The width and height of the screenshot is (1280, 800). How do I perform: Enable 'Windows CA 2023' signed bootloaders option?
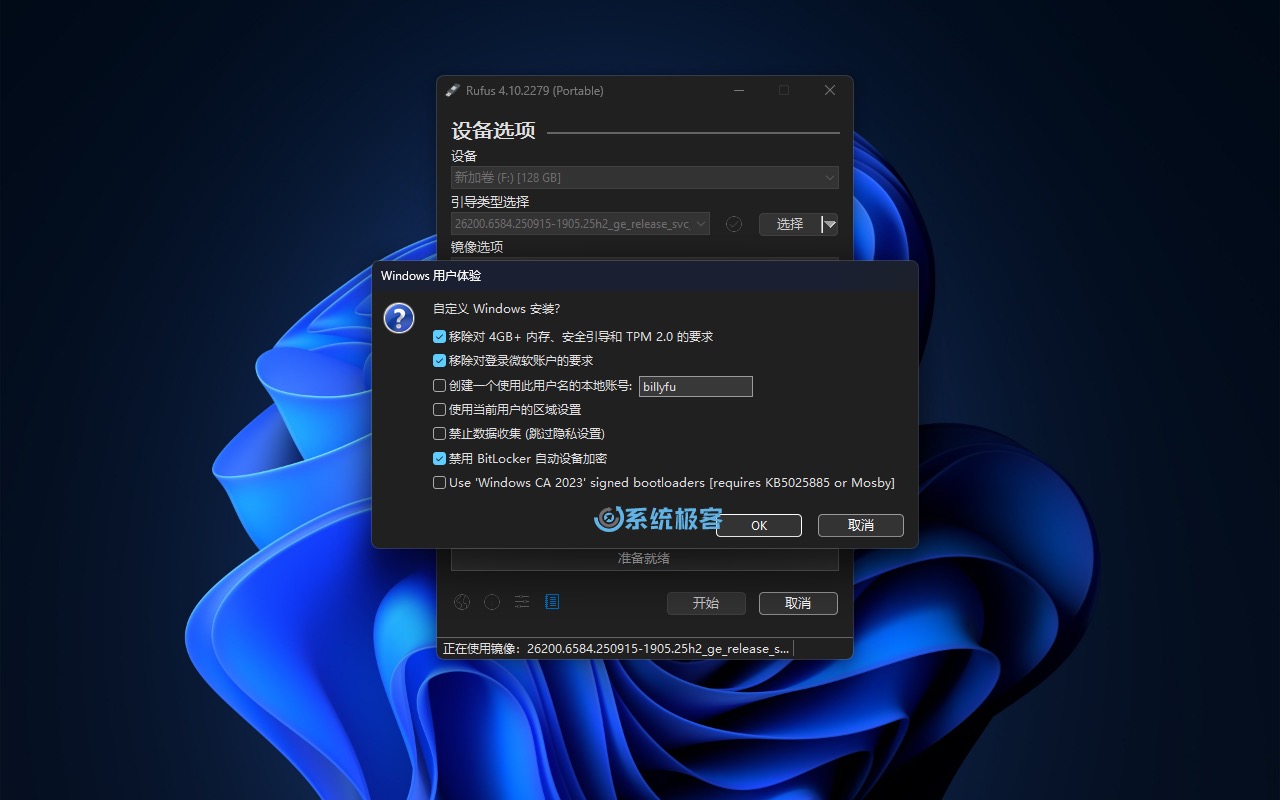point(439,483)
